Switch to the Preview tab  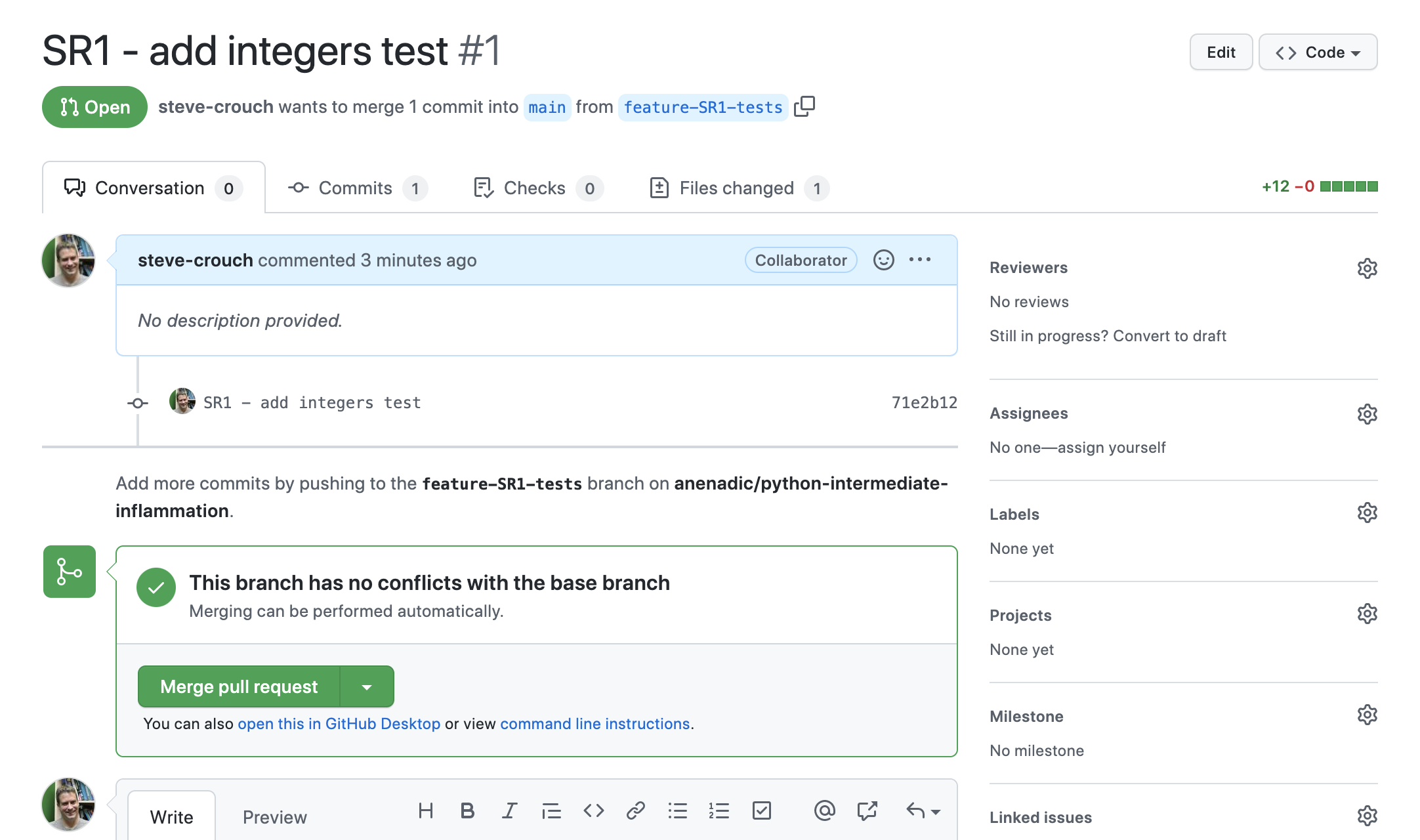(x=274, y=816)
